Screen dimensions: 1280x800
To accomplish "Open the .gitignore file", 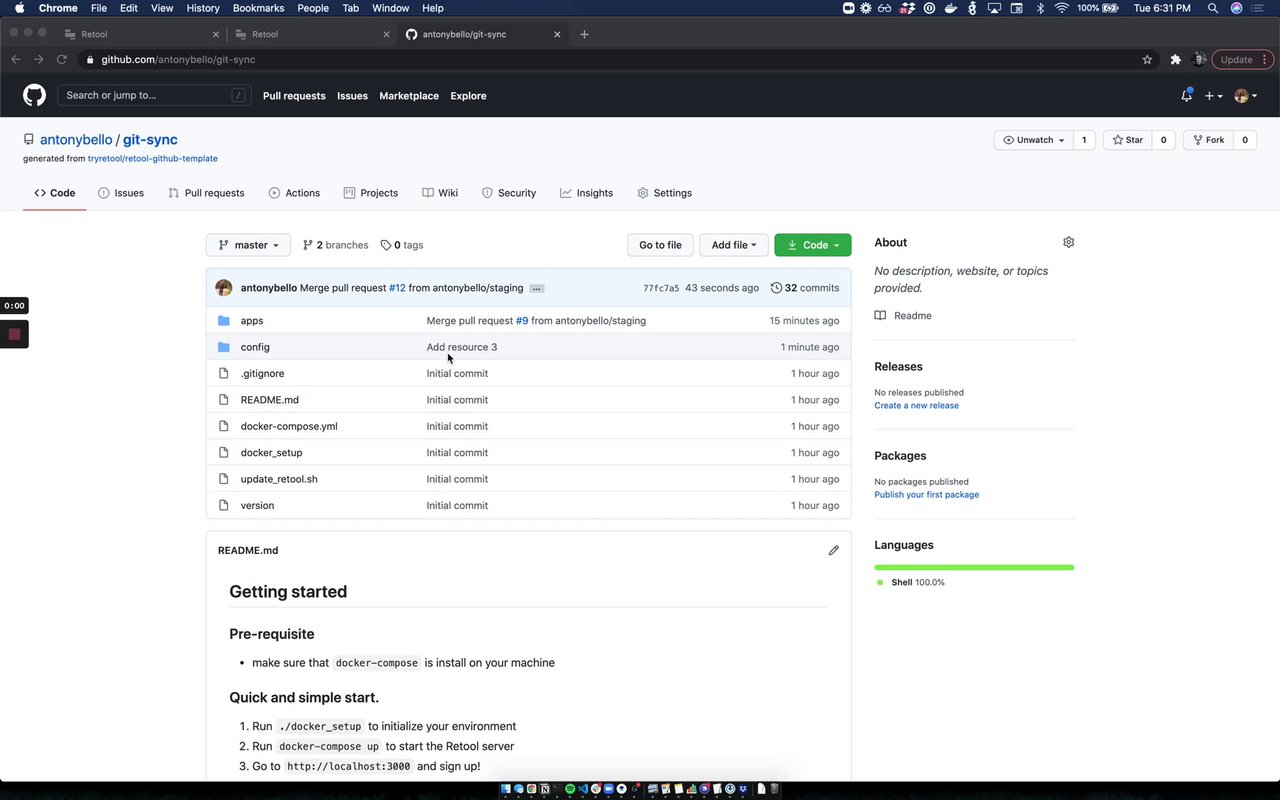I will coord(262,374).
